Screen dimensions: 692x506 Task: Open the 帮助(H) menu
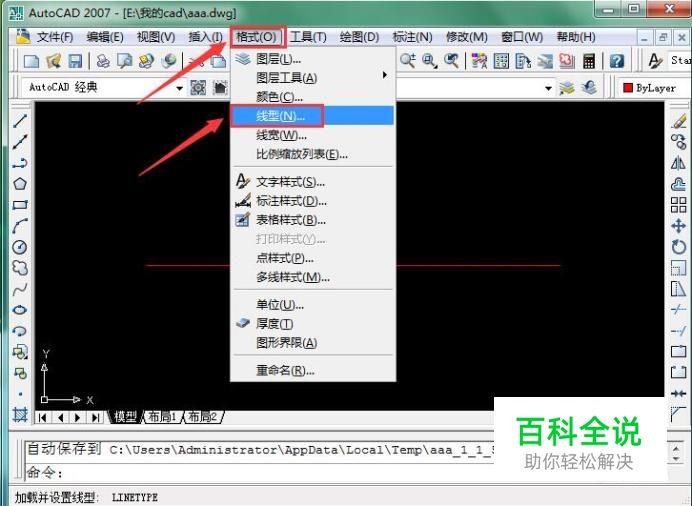(576, 37)
